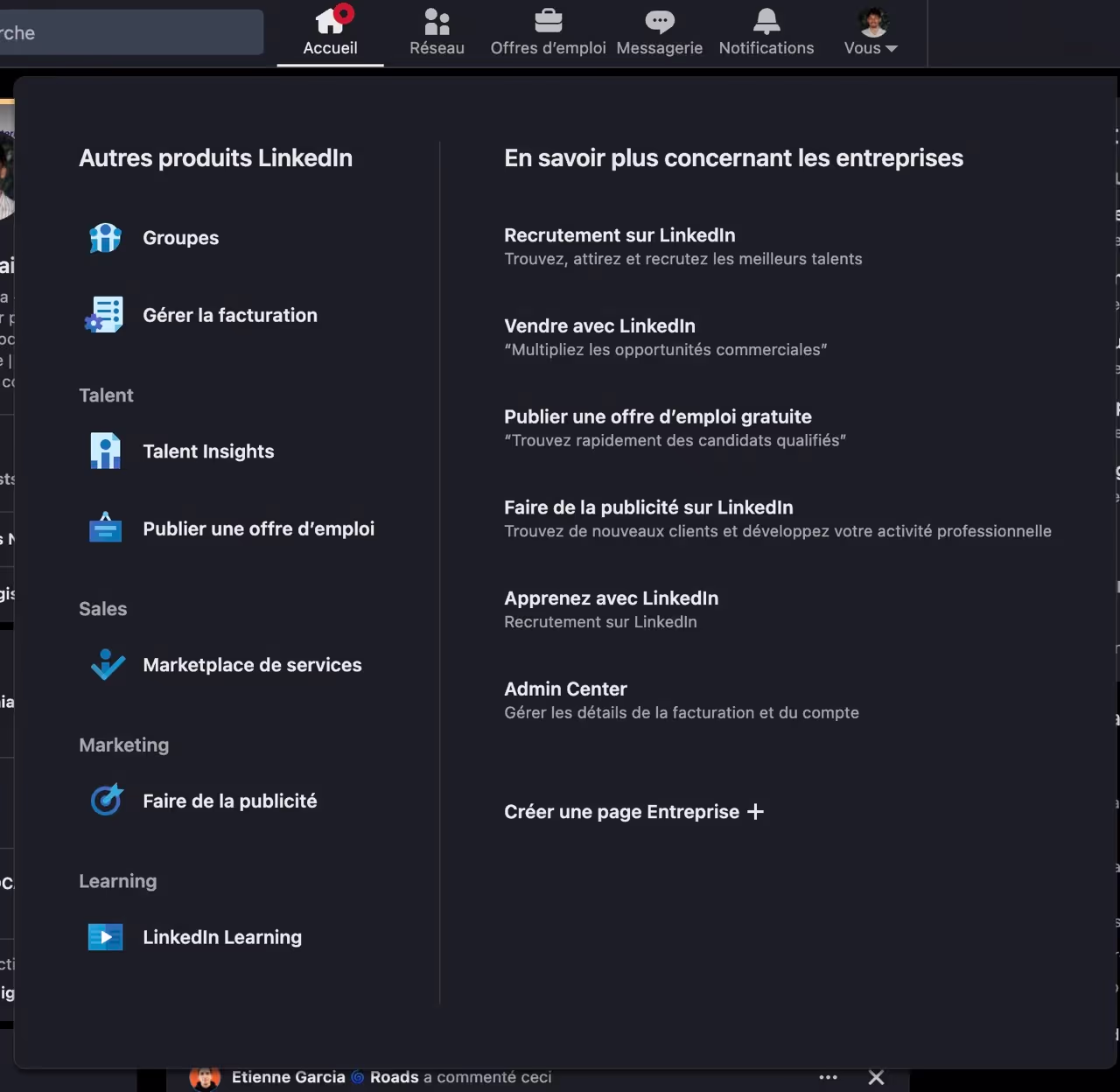Click the Messagerie speech bubble icon
The image size is (1120, 1092).
[x=659, y=21]
